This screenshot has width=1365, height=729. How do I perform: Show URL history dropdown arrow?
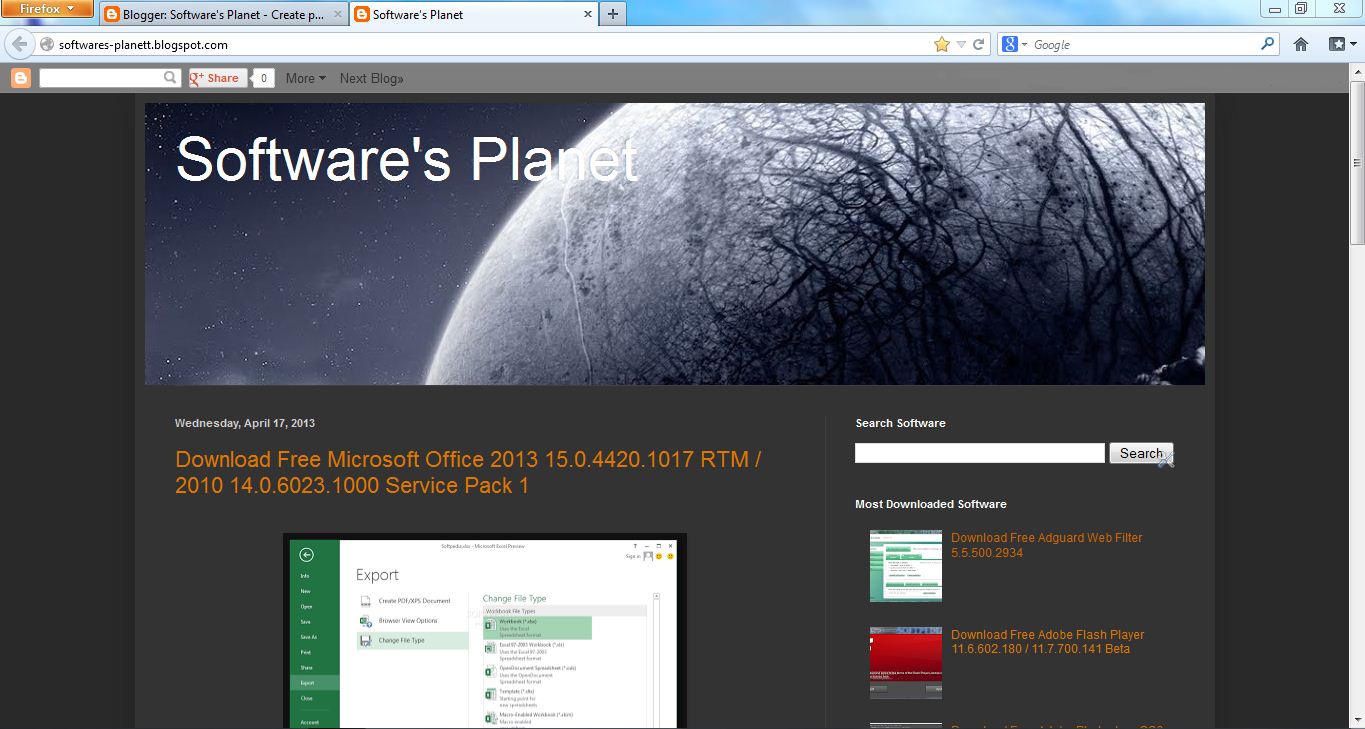point(961,45)
